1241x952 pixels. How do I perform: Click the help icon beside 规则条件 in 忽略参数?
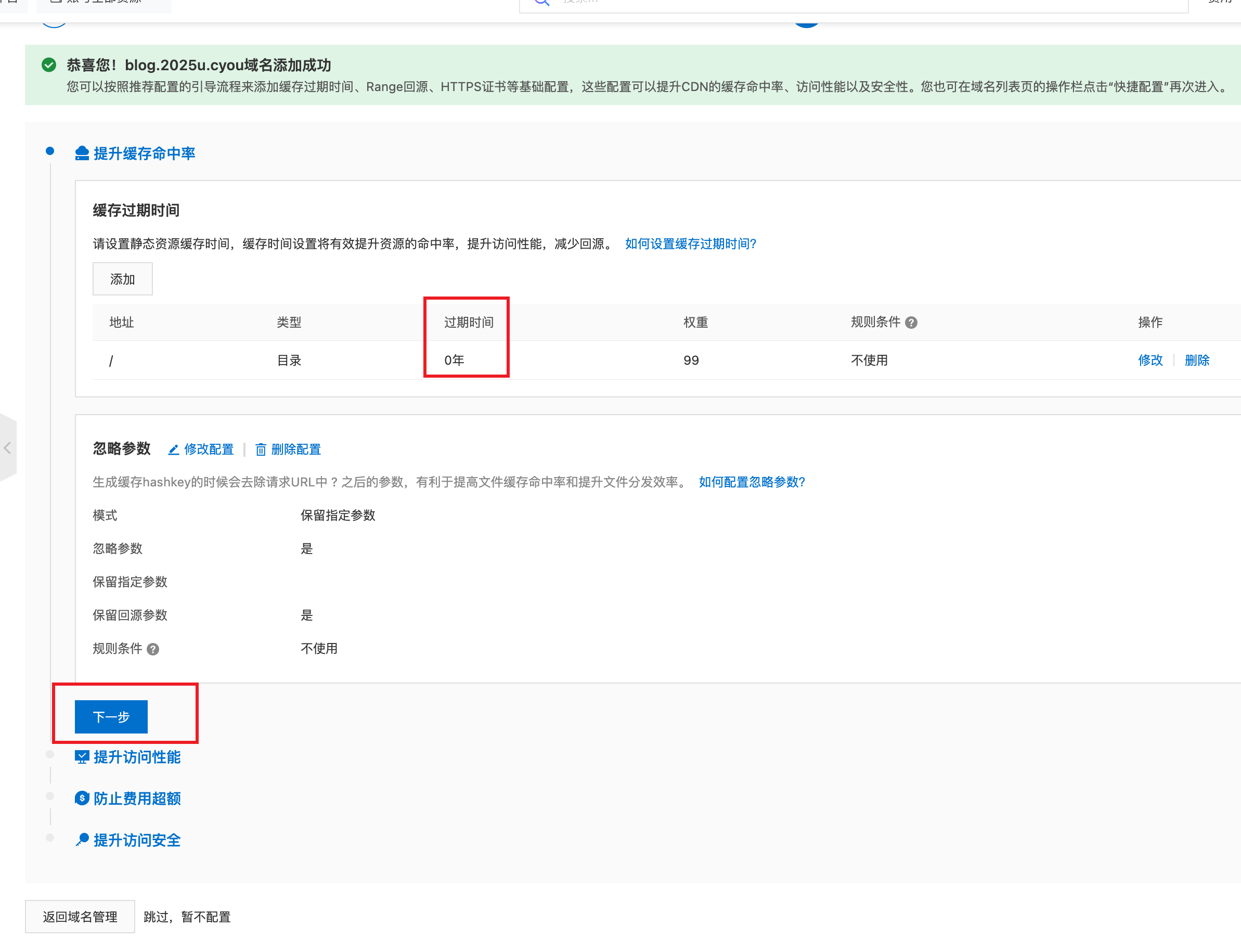tap(153, 649)
